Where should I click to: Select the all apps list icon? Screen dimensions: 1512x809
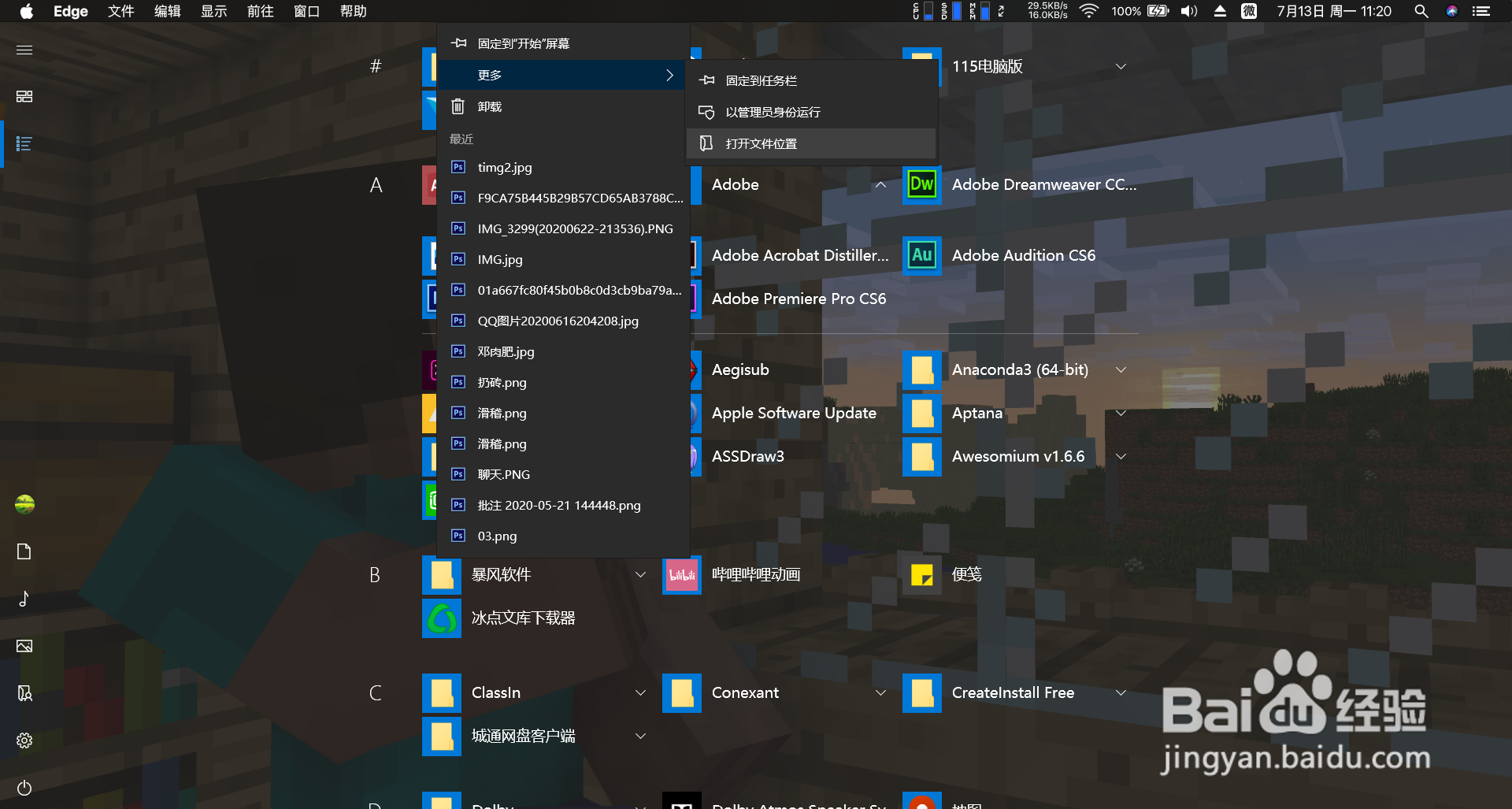[x=24, y=143]
